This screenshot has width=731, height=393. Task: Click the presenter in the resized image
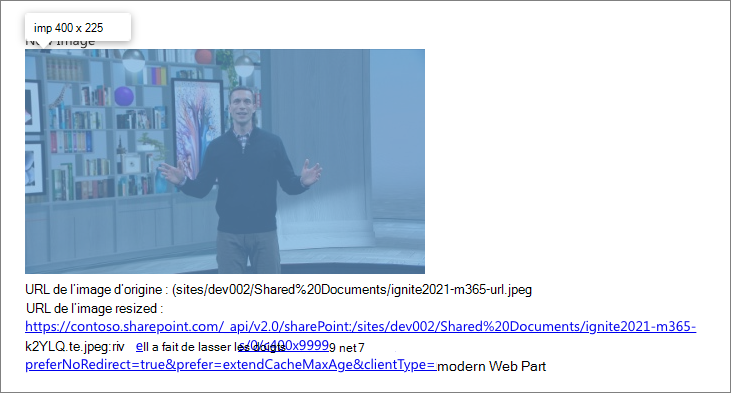click(242, 179)
